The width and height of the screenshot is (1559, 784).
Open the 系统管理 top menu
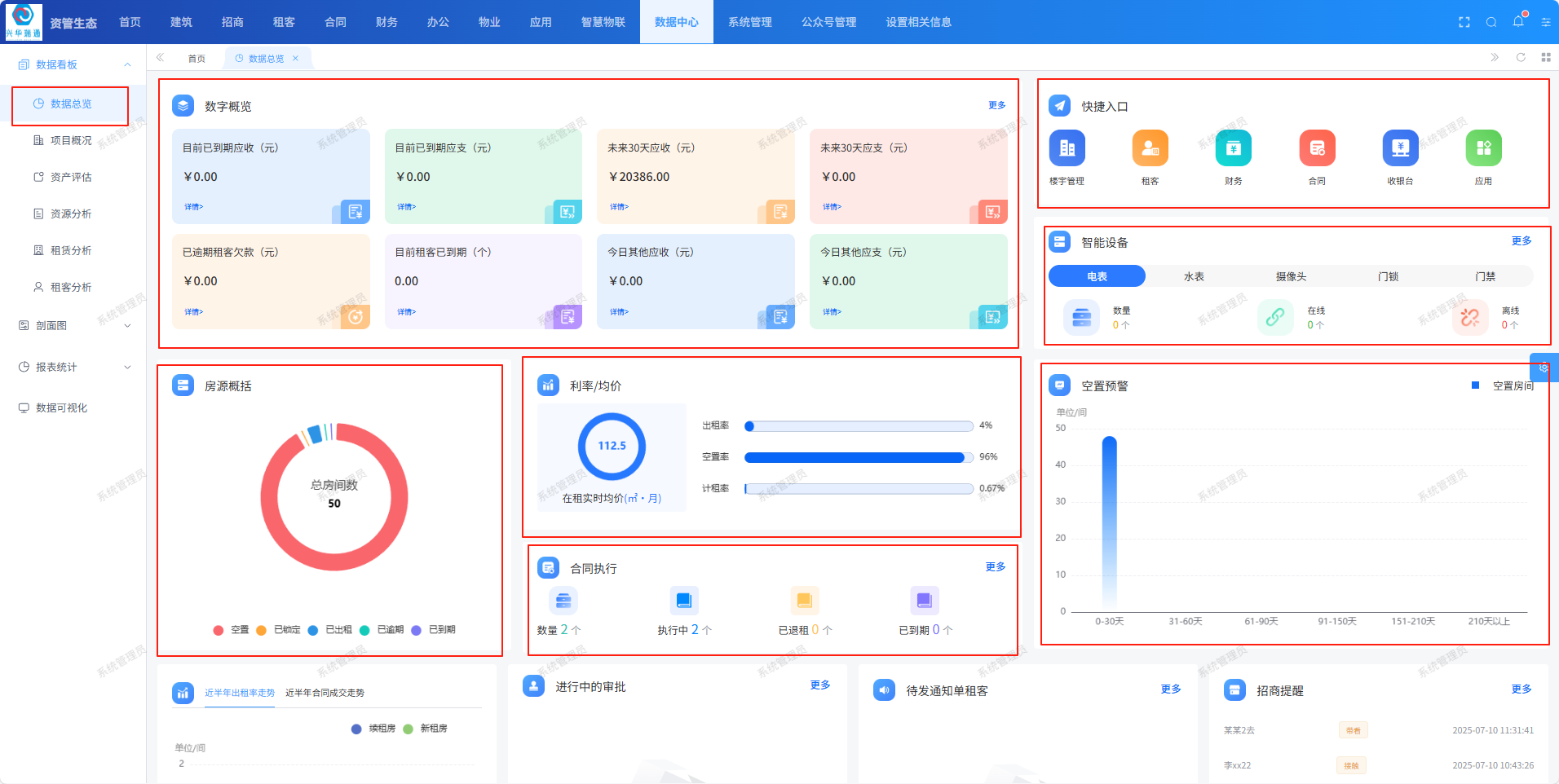point(749,22)
